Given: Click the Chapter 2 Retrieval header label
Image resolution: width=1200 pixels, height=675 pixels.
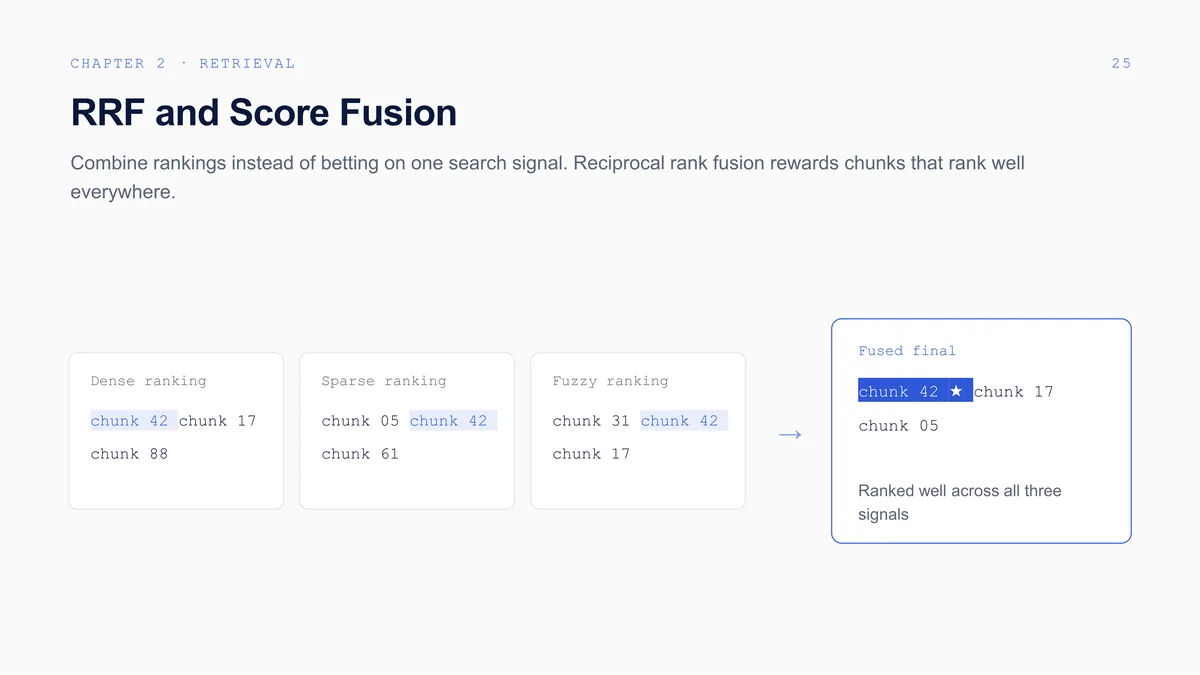Looking at the screenshot, I should [x=183, y=63].
